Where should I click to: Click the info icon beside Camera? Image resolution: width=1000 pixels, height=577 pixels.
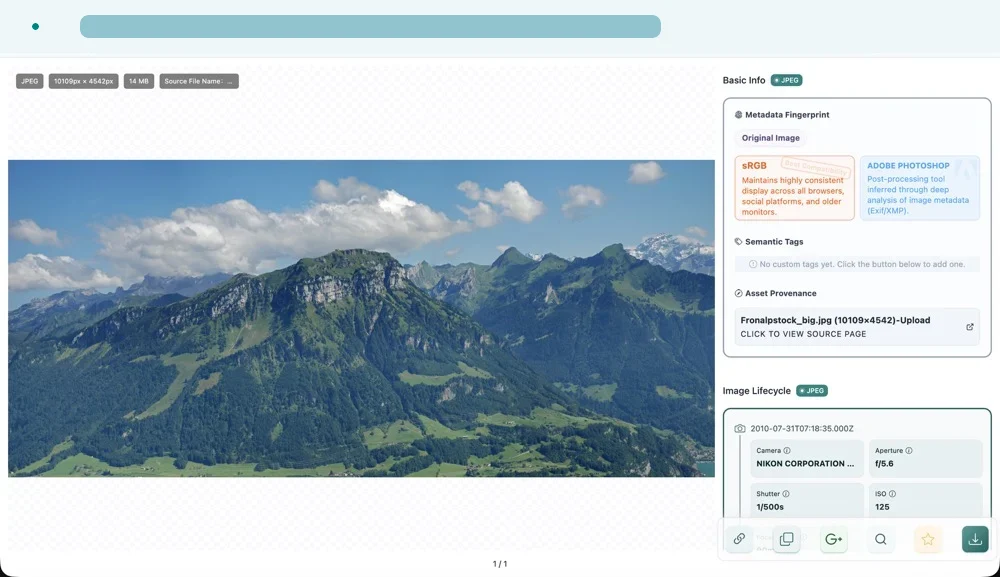point(787,450)
